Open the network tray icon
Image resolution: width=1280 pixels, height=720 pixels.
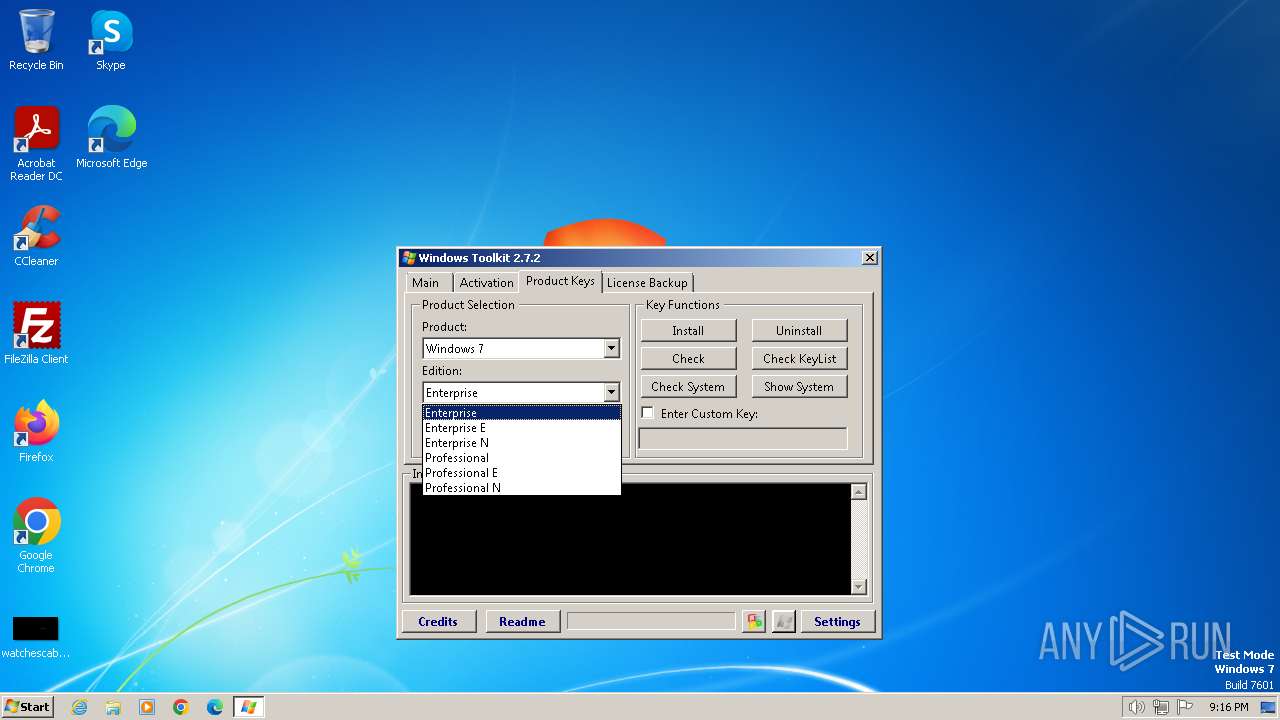click(x=1161, y=707)
